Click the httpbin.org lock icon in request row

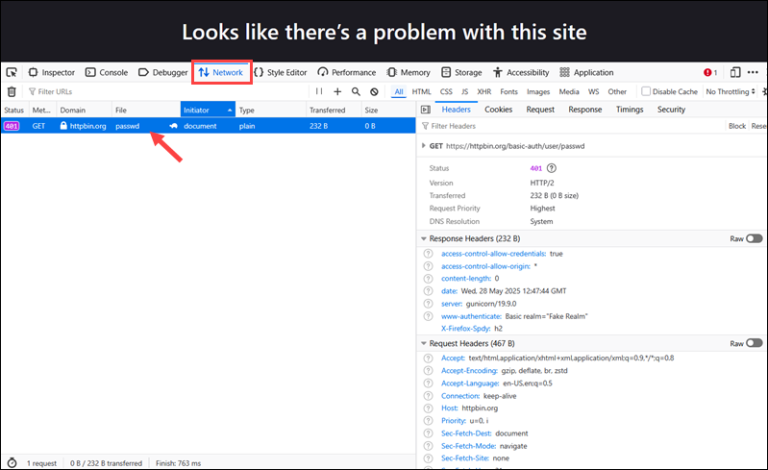(x=63, y=125)
